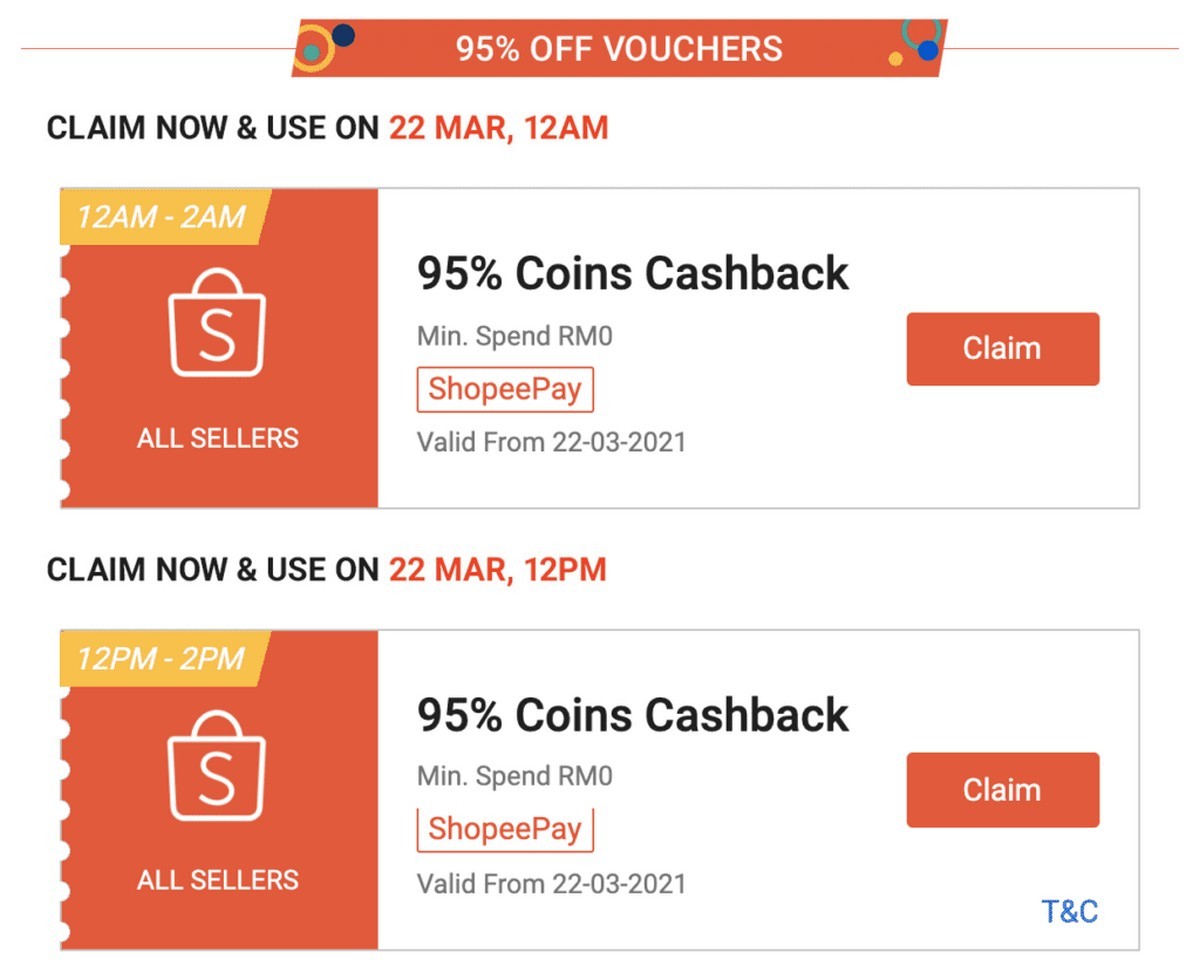Click Min. Spend RM0 on the 12AM voucher
The width and height of the screenshot is (1200, 980).
(514, 336)
